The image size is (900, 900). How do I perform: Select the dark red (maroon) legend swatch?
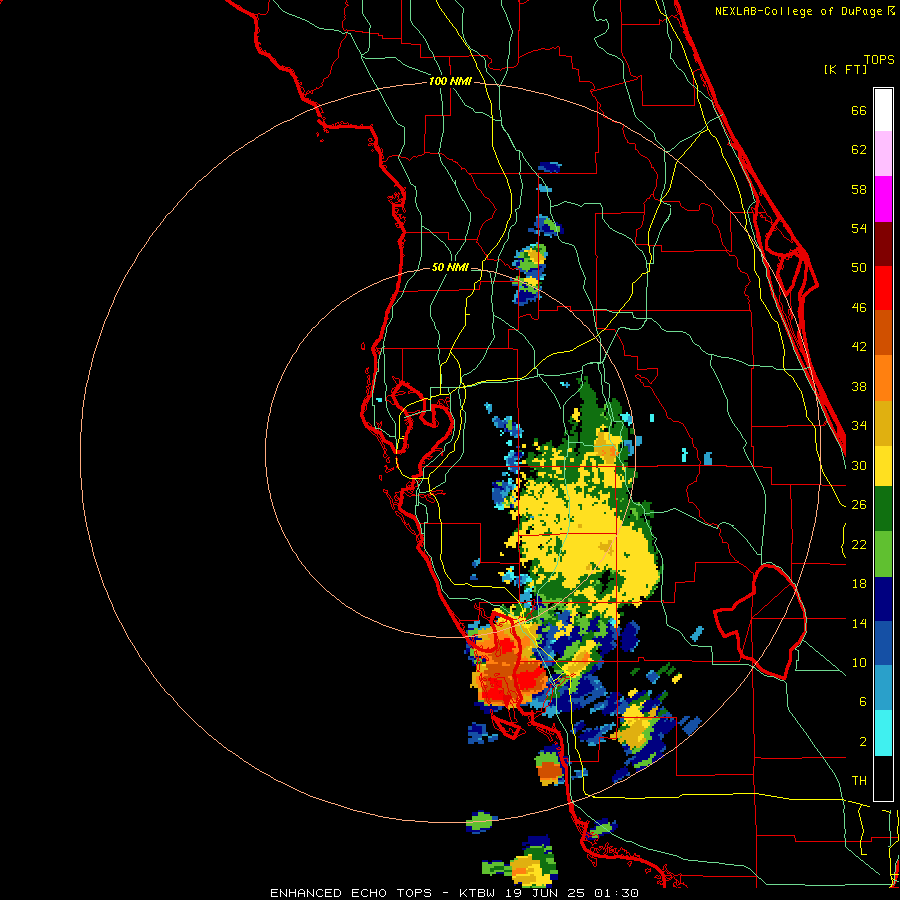[x=883, y=243]
